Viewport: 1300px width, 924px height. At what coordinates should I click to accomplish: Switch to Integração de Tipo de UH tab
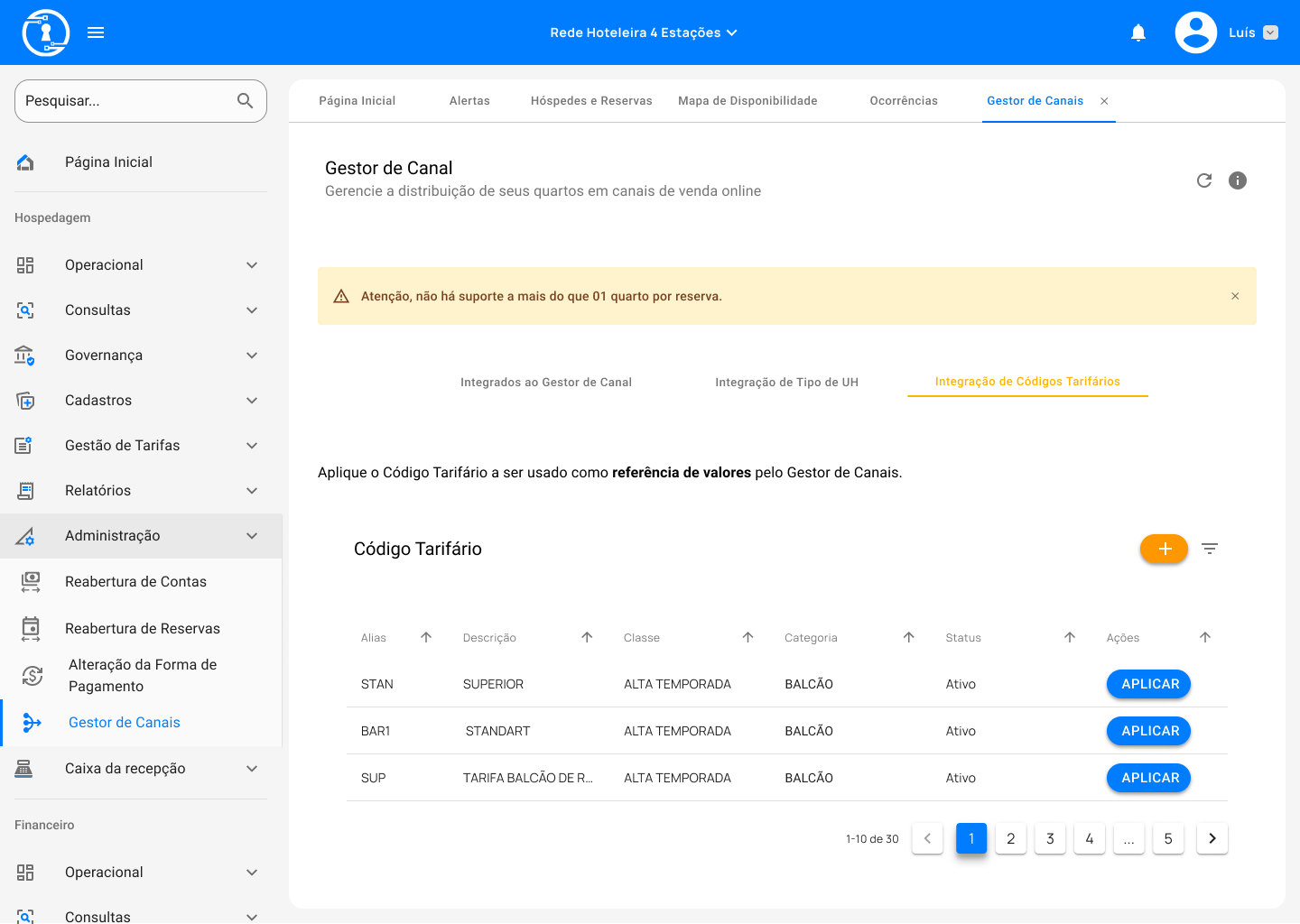point(786,383)
